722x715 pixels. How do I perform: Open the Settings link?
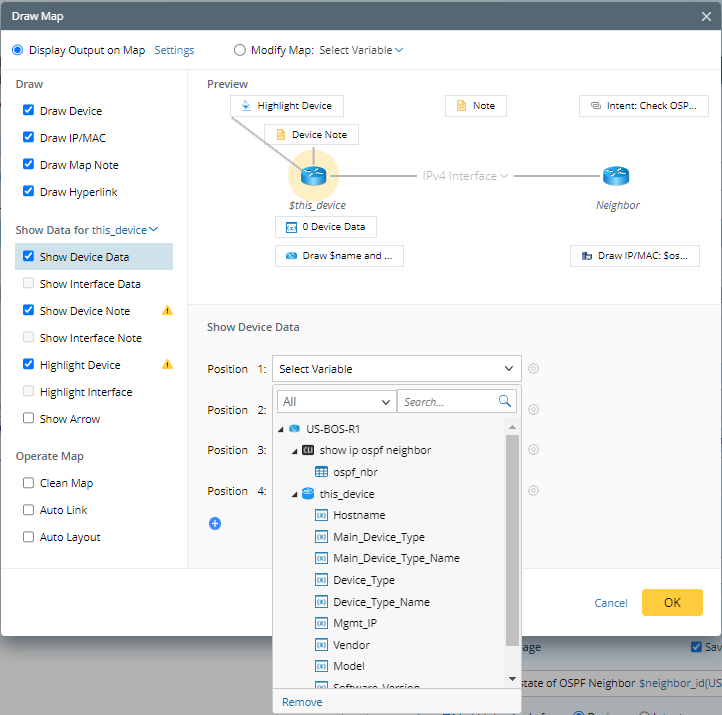174,50
